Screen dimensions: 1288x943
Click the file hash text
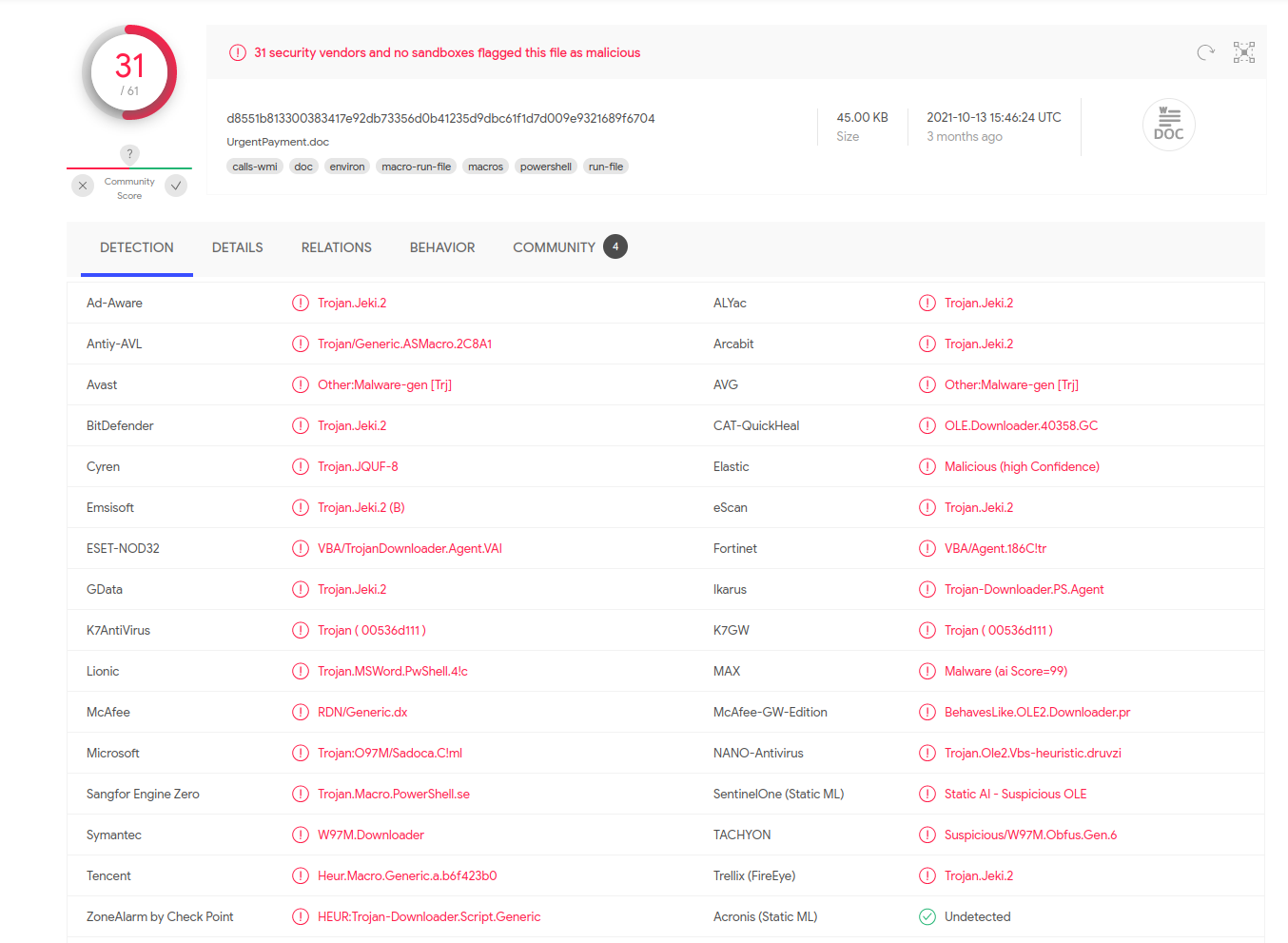click(x=440, y=119)
